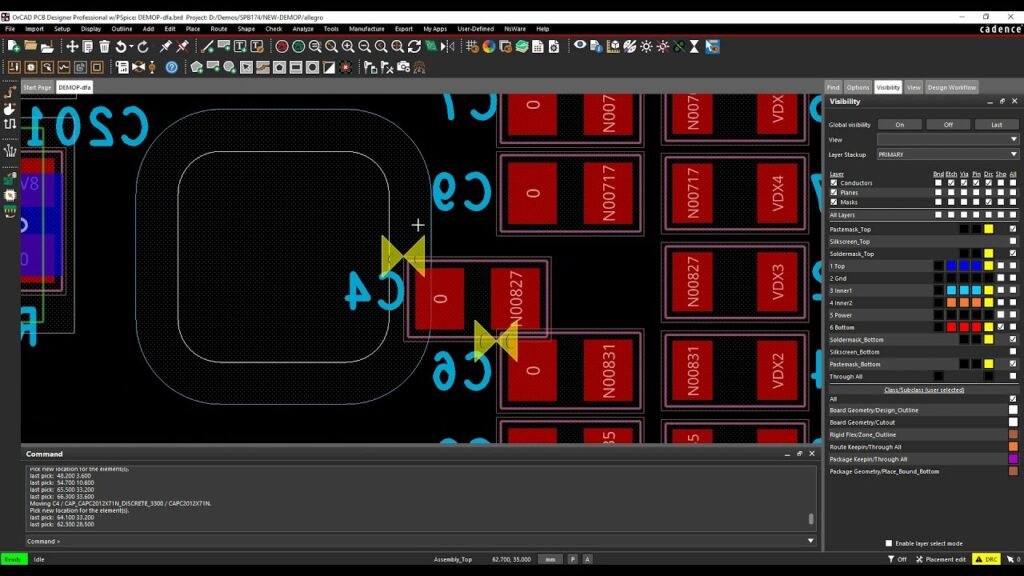Click the mm units status button
The width and height of the screenshot is (1024, 576).
coord(551,560)
